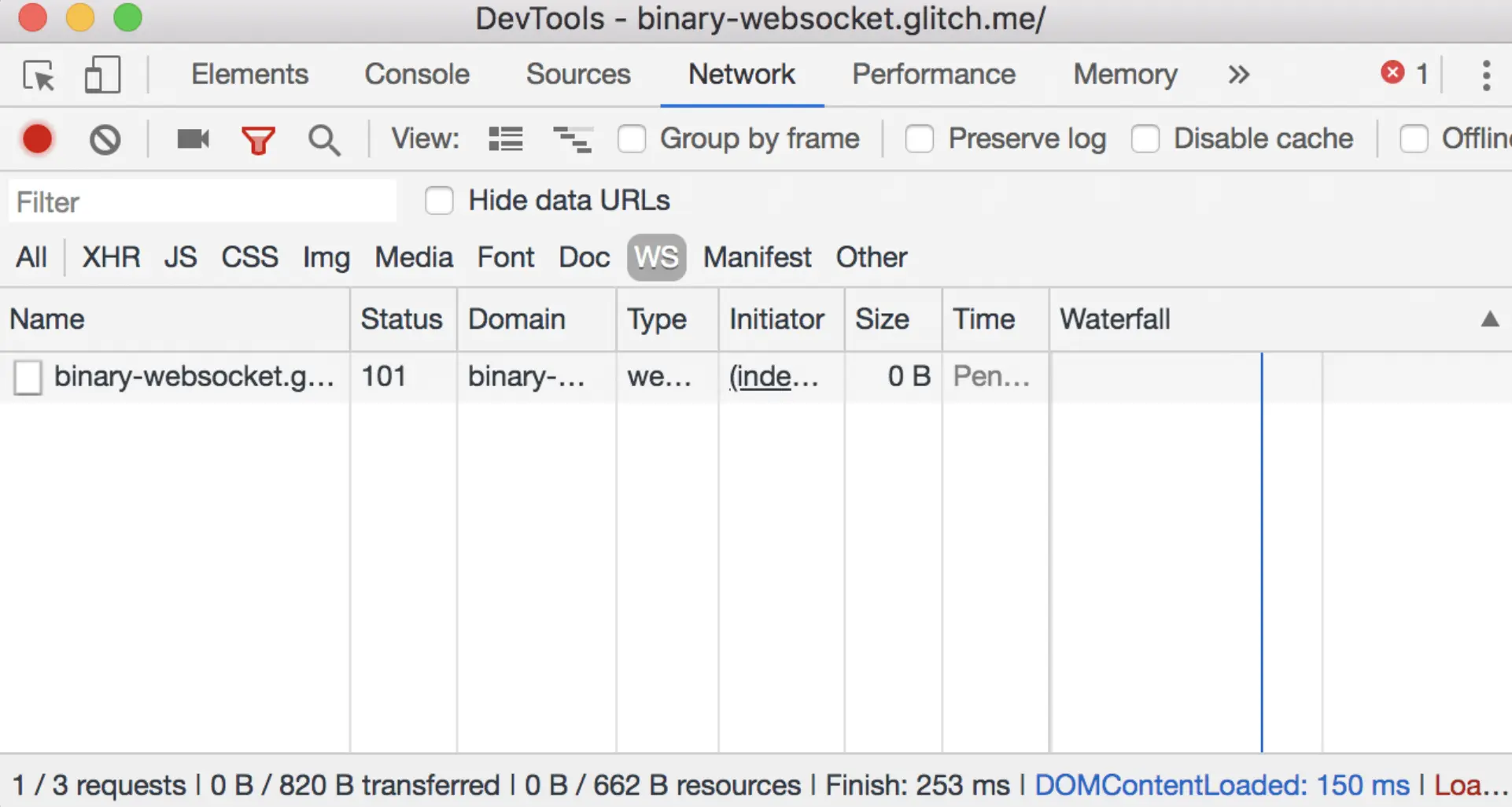Image resolution: width=1512 pixels, height=807 pixels.
Task: Open the (index) initiator link
Action: [773, 377]
